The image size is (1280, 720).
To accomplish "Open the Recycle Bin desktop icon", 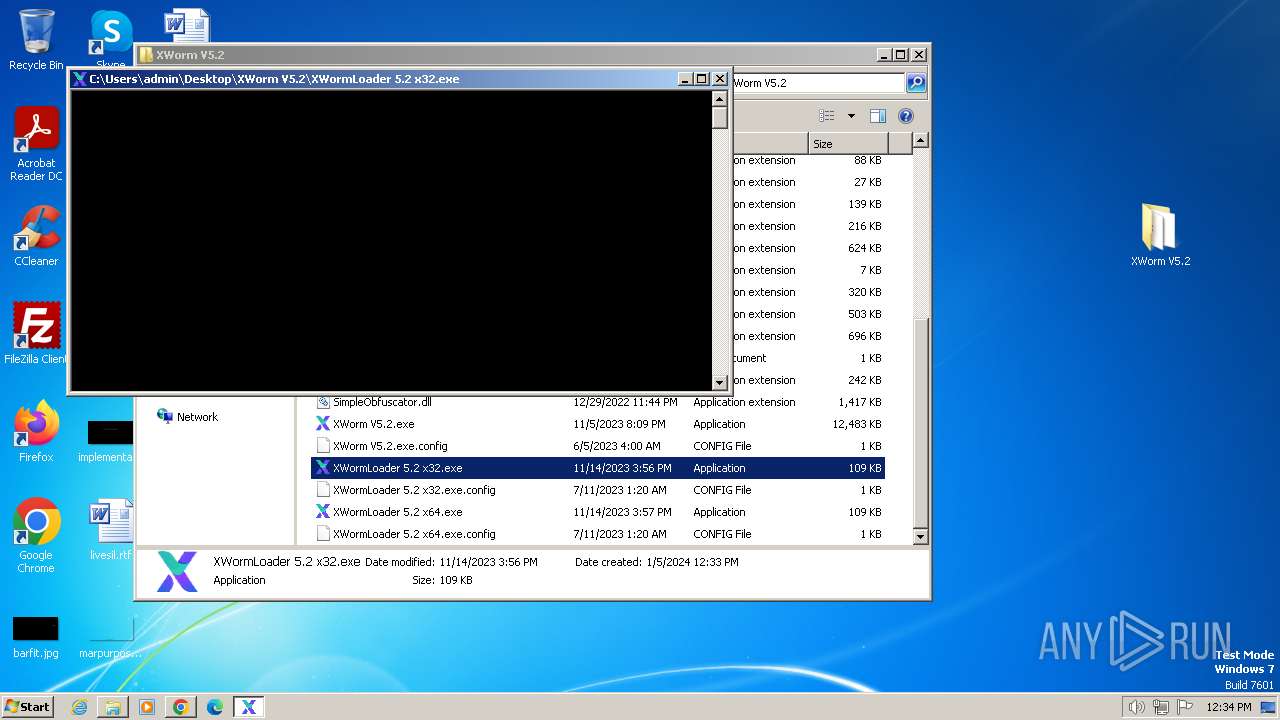I will [x=36, y=40].
